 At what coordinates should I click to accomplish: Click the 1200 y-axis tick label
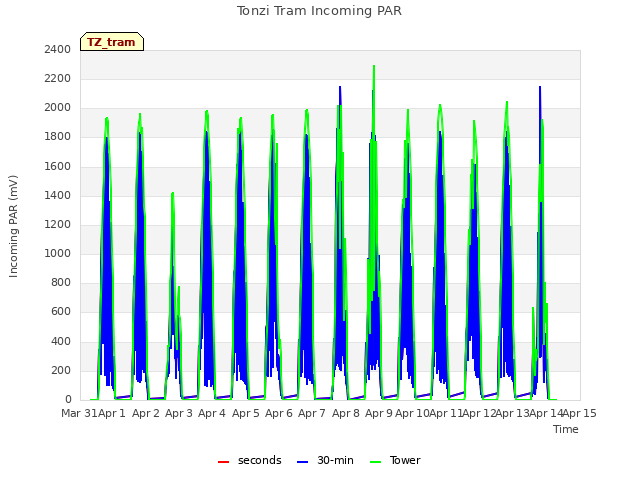pyautogui.click(x=58, y=224)
